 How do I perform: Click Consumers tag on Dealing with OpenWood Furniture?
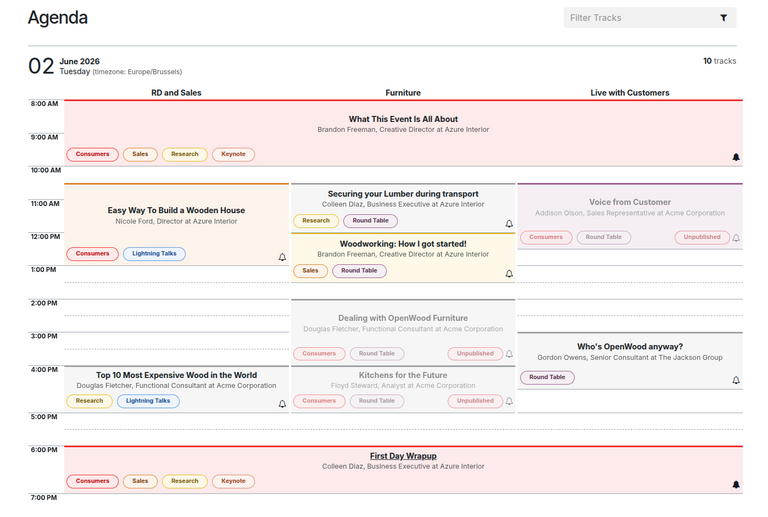point(319,353)
